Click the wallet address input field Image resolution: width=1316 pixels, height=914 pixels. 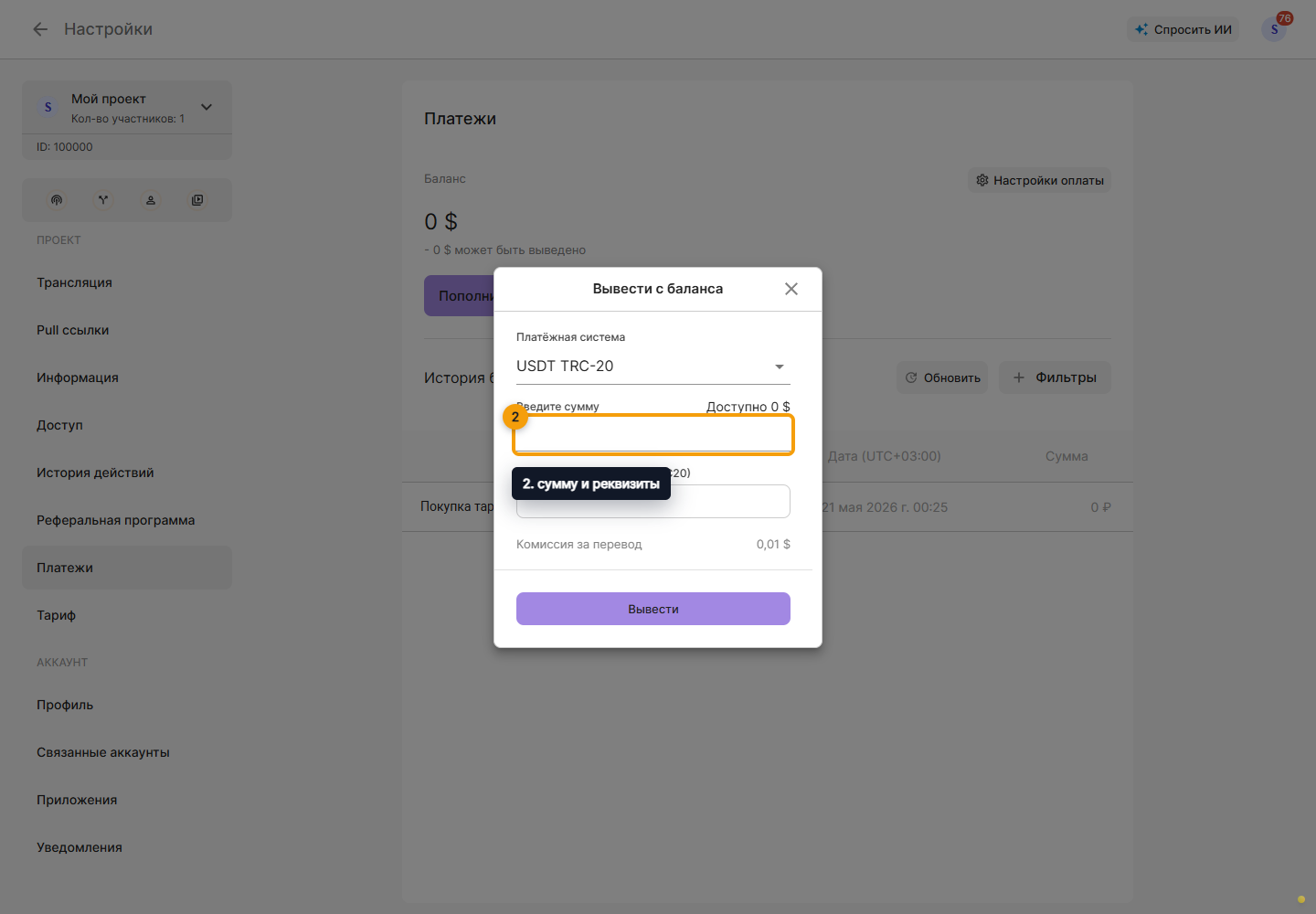click(653, 501)
